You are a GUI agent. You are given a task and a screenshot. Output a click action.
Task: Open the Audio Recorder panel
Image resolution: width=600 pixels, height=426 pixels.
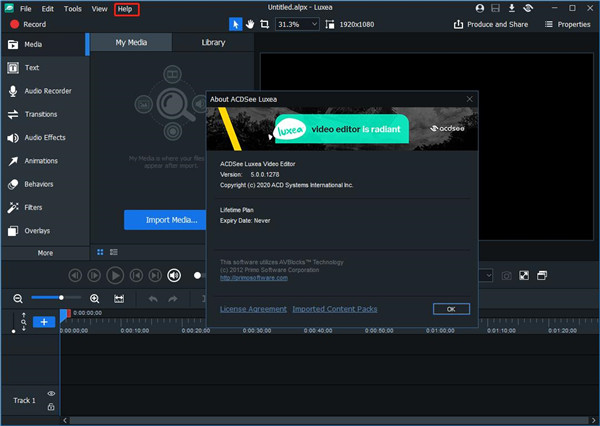(44, 91)
